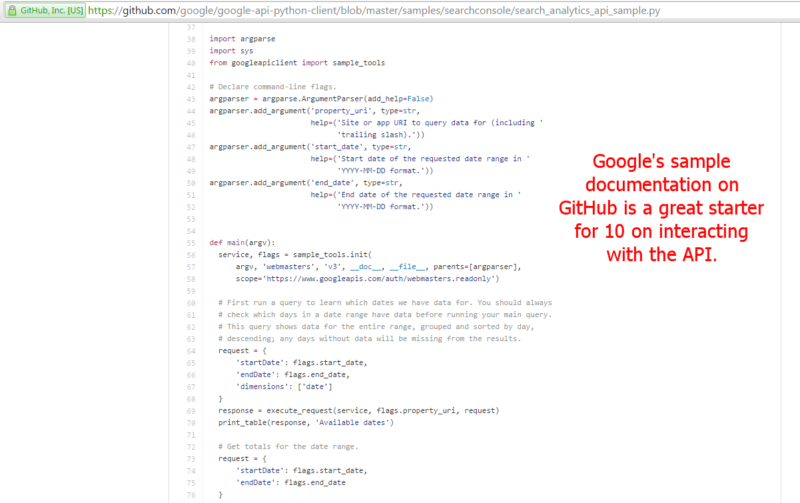This screenshot has height=503, width=800.
Task: Click the scope googleapis webmasters.readonly line
Action: 367,279
